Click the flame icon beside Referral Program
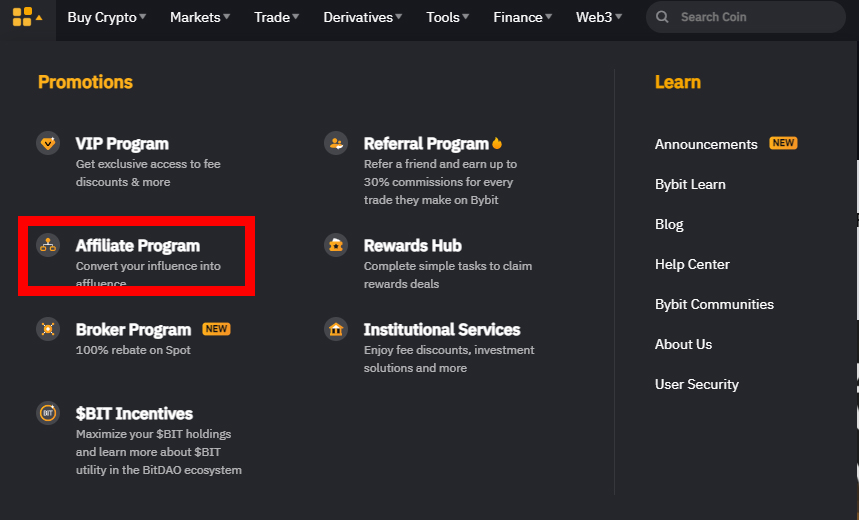Screen dimensions: 859x520 497,143
